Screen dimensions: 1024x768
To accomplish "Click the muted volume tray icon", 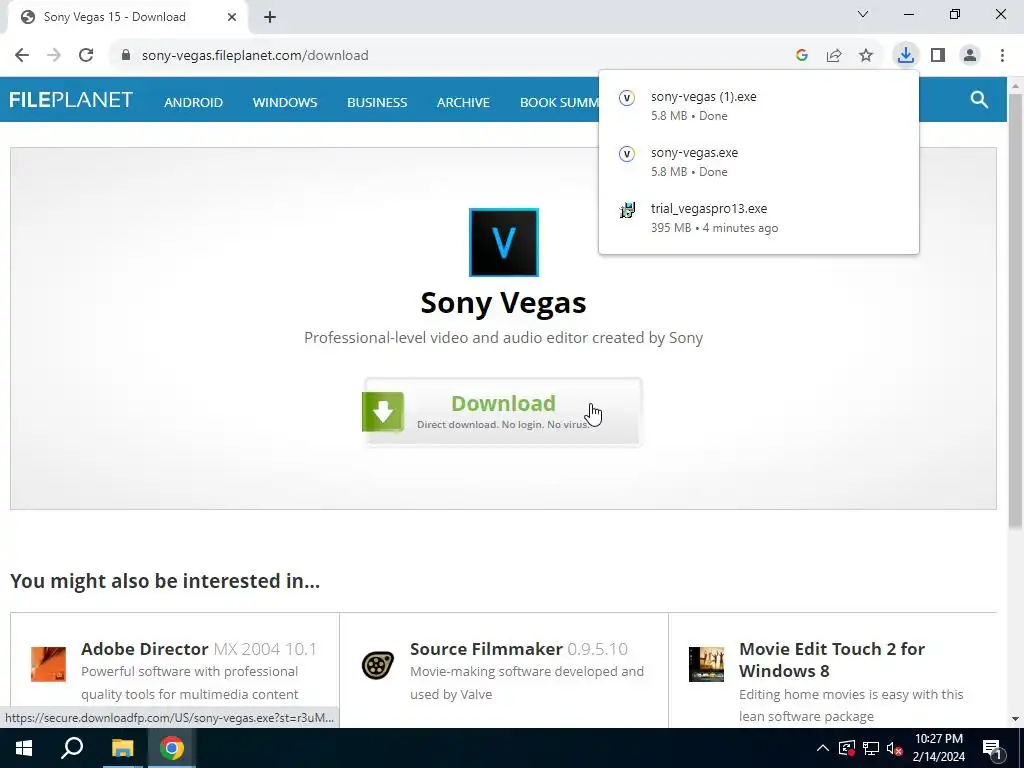I will (x=894, y=748).
